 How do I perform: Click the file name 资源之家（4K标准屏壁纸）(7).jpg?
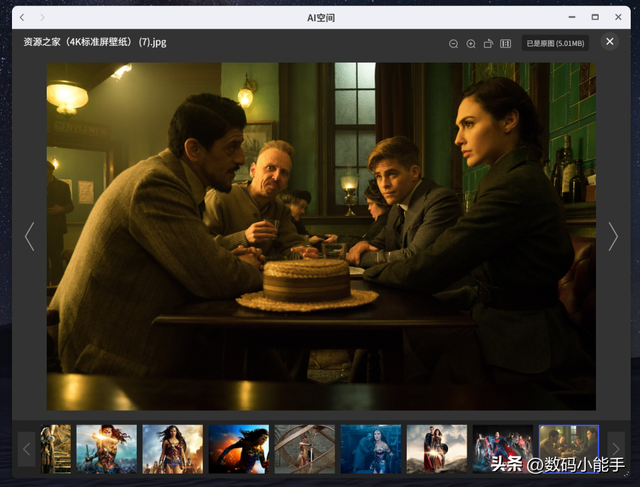point(95,42)
